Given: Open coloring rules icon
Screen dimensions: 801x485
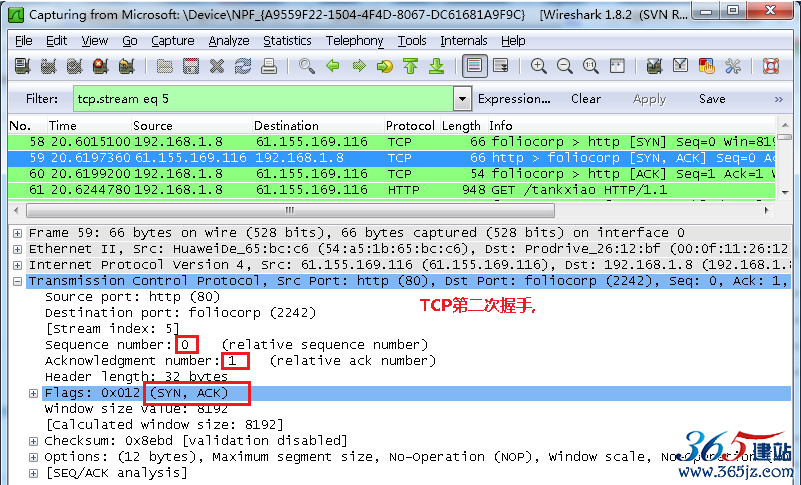Looking at the screenshot, I should pyautogui.click(x=706, y=66).
